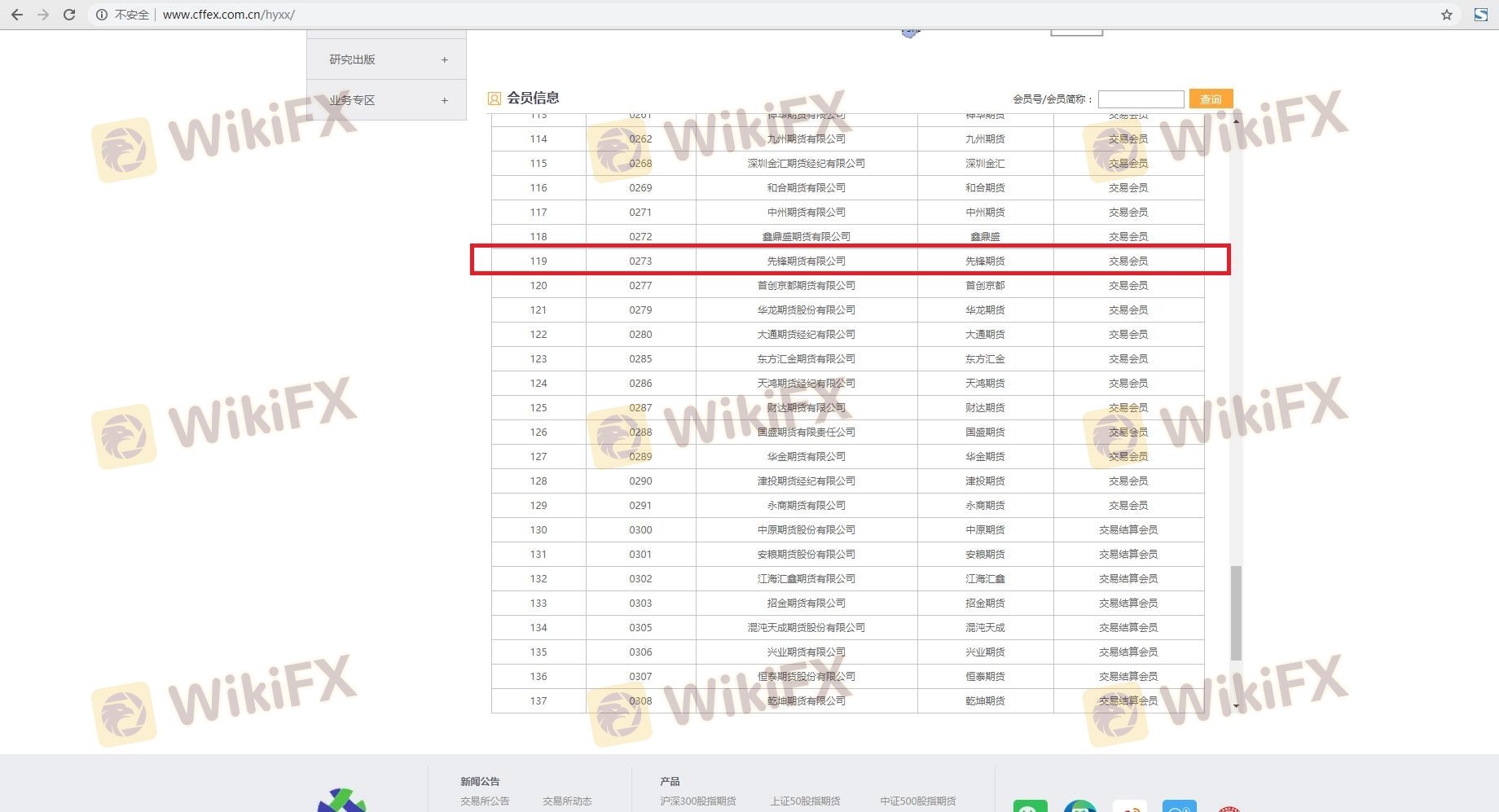The image size is (1499, 812).
Task: Select the 先锋期货有限公司 table row
Action: click(806, 261)
